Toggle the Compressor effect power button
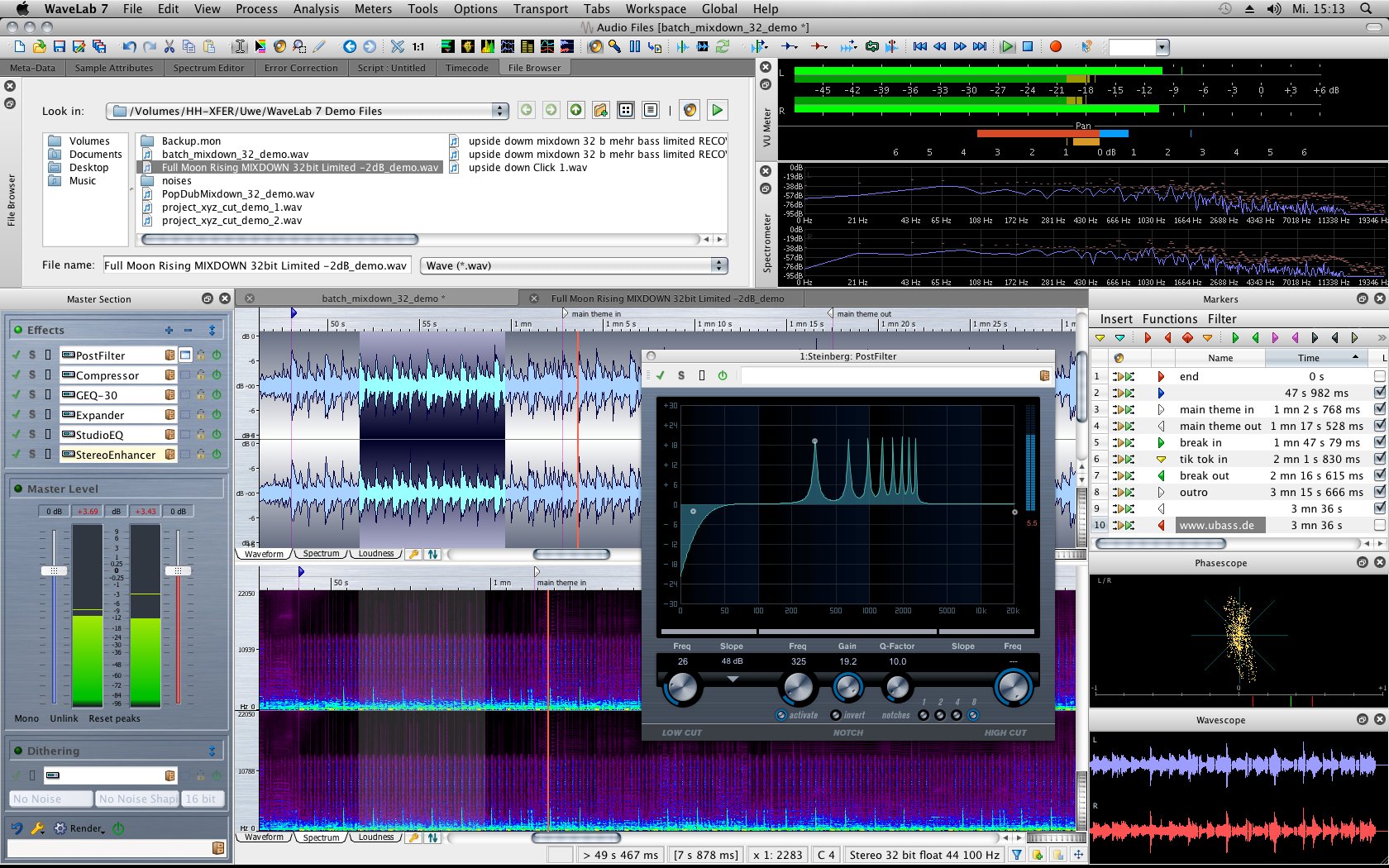 [217, 375]
